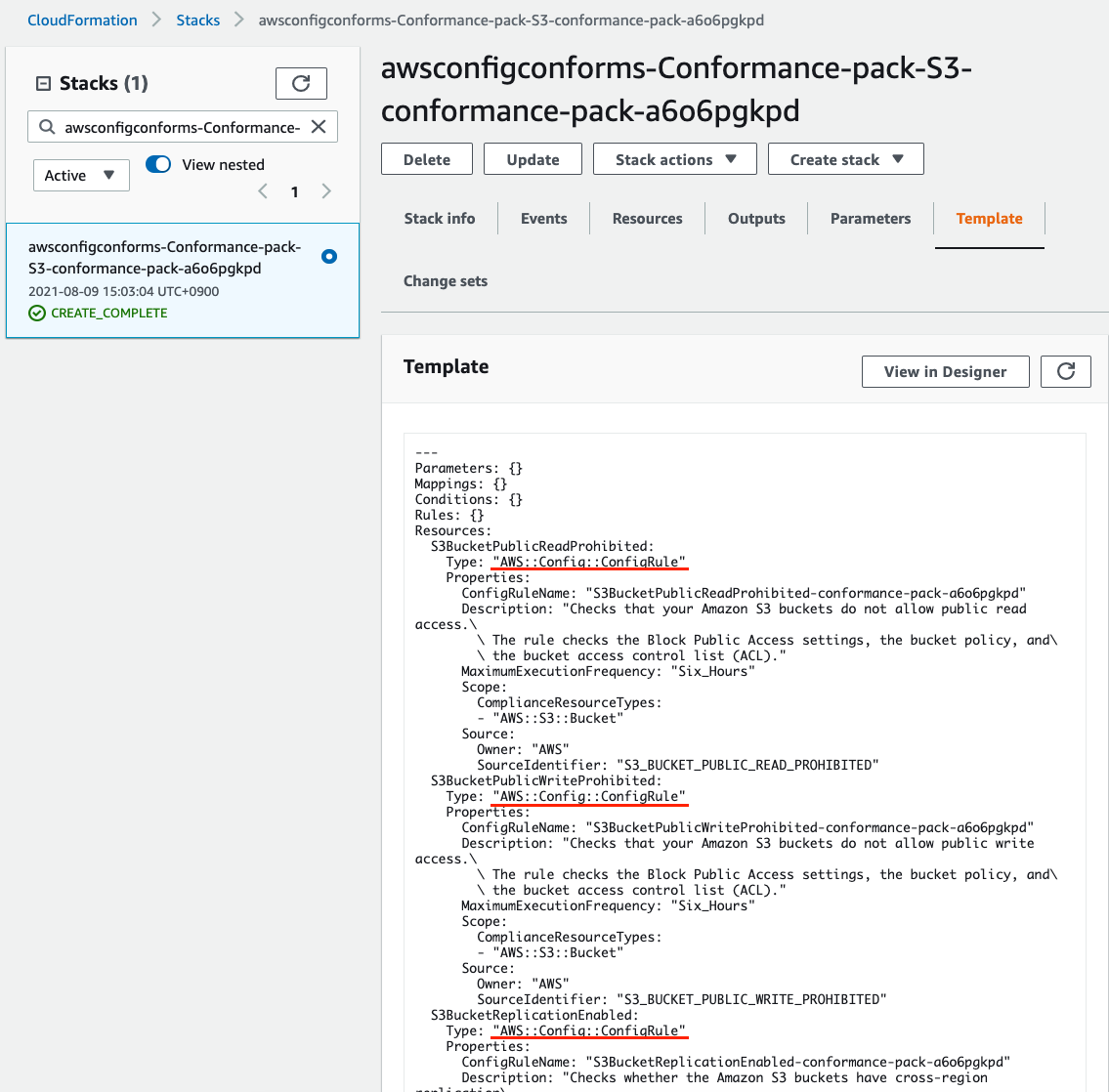Click the Update button
1109x1092 pixels.
[533, 159]
